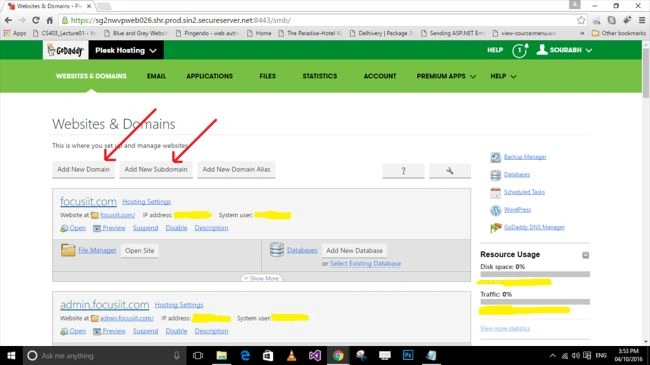The image size is (650, 365).
Task: Click the admin.focusiit.com domain title
Action: click(104, 304)
